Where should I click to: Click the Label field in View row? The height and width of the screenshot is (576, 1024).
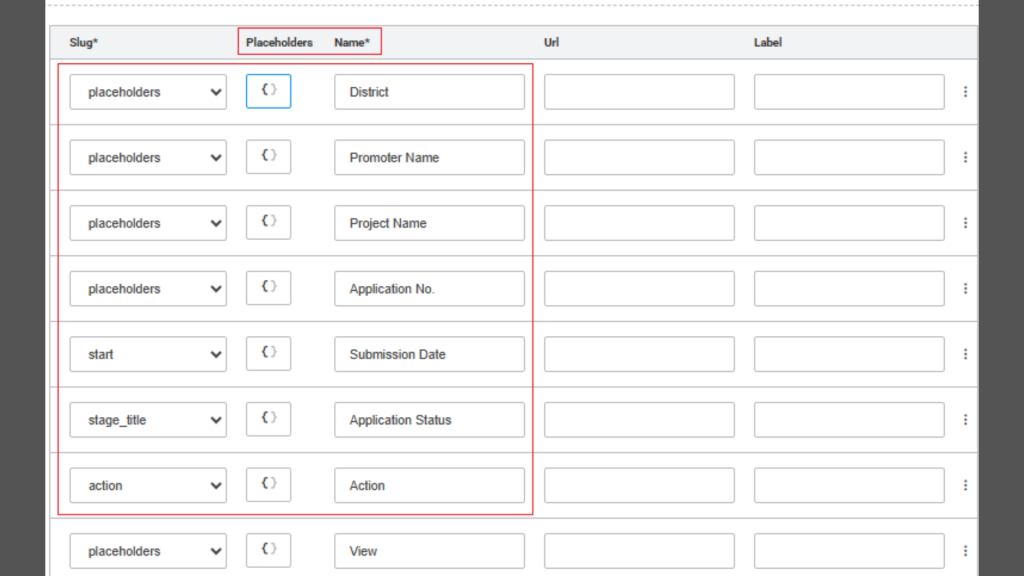[849, 551]
